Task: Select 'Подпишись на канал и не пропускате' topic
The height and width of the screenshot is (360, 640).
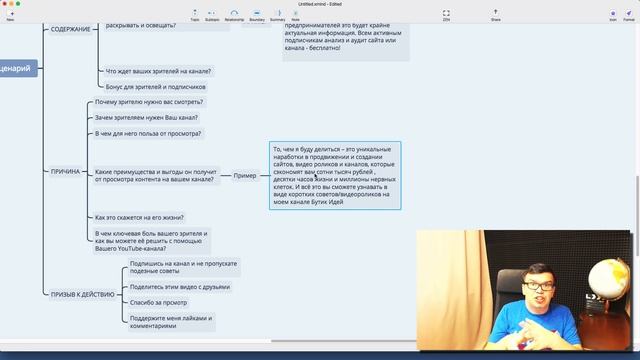Action: 184,267
